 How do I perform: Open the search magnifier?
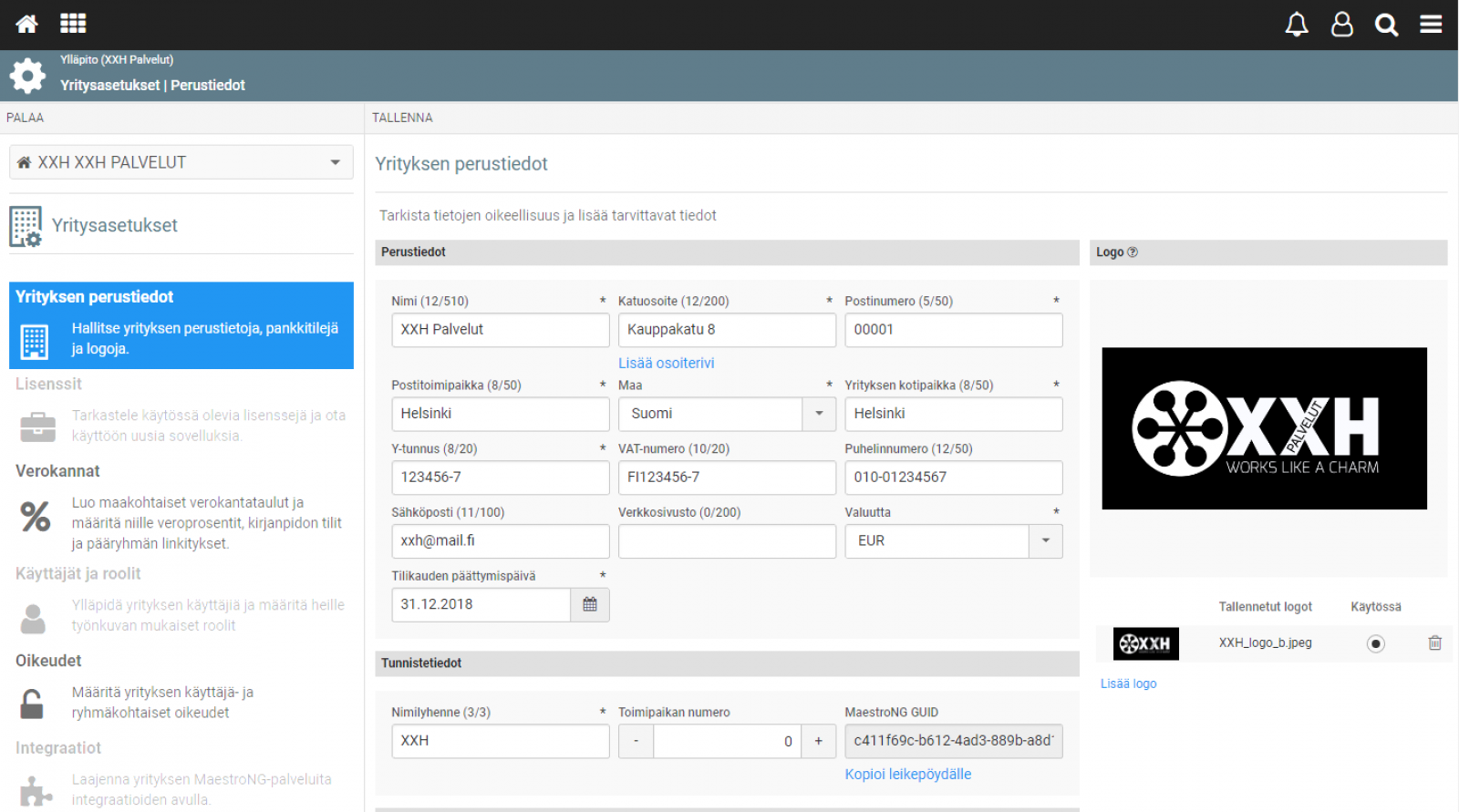1387,25
